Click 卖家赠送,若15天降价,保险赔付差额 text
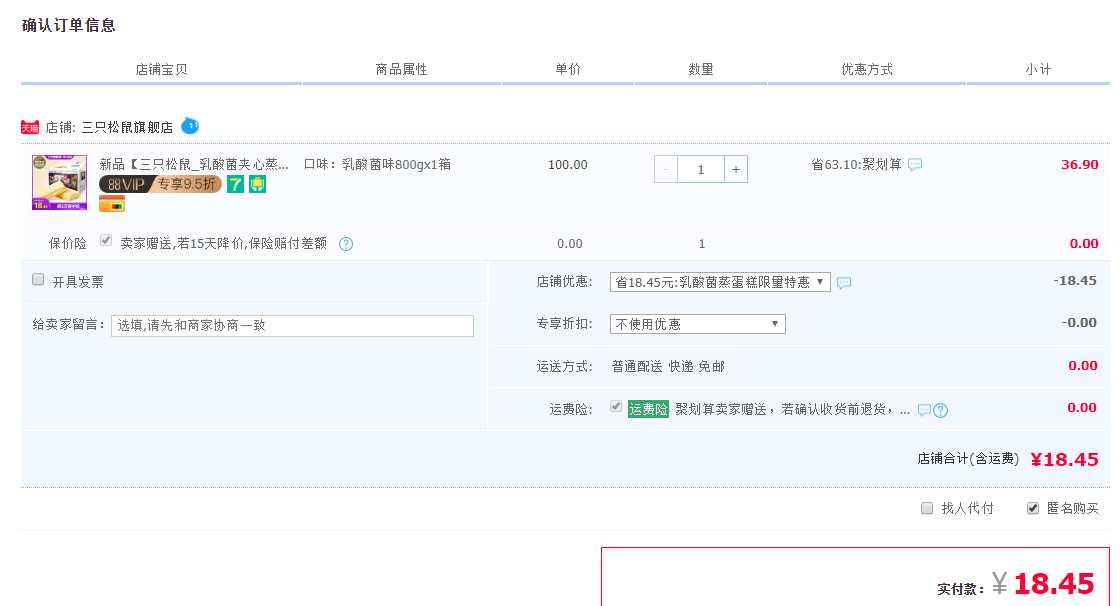This screenshot has height=606, width=1120. (224, 244)
